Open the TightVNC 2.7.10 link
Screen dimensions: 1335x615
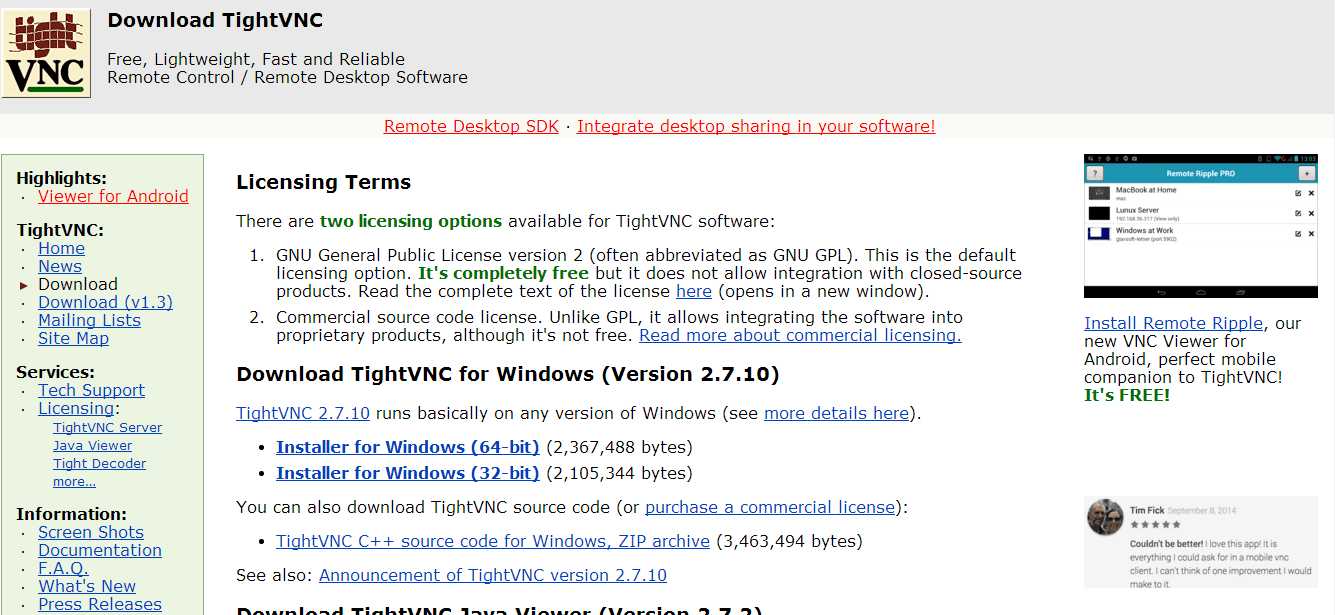tap(303, 413)
